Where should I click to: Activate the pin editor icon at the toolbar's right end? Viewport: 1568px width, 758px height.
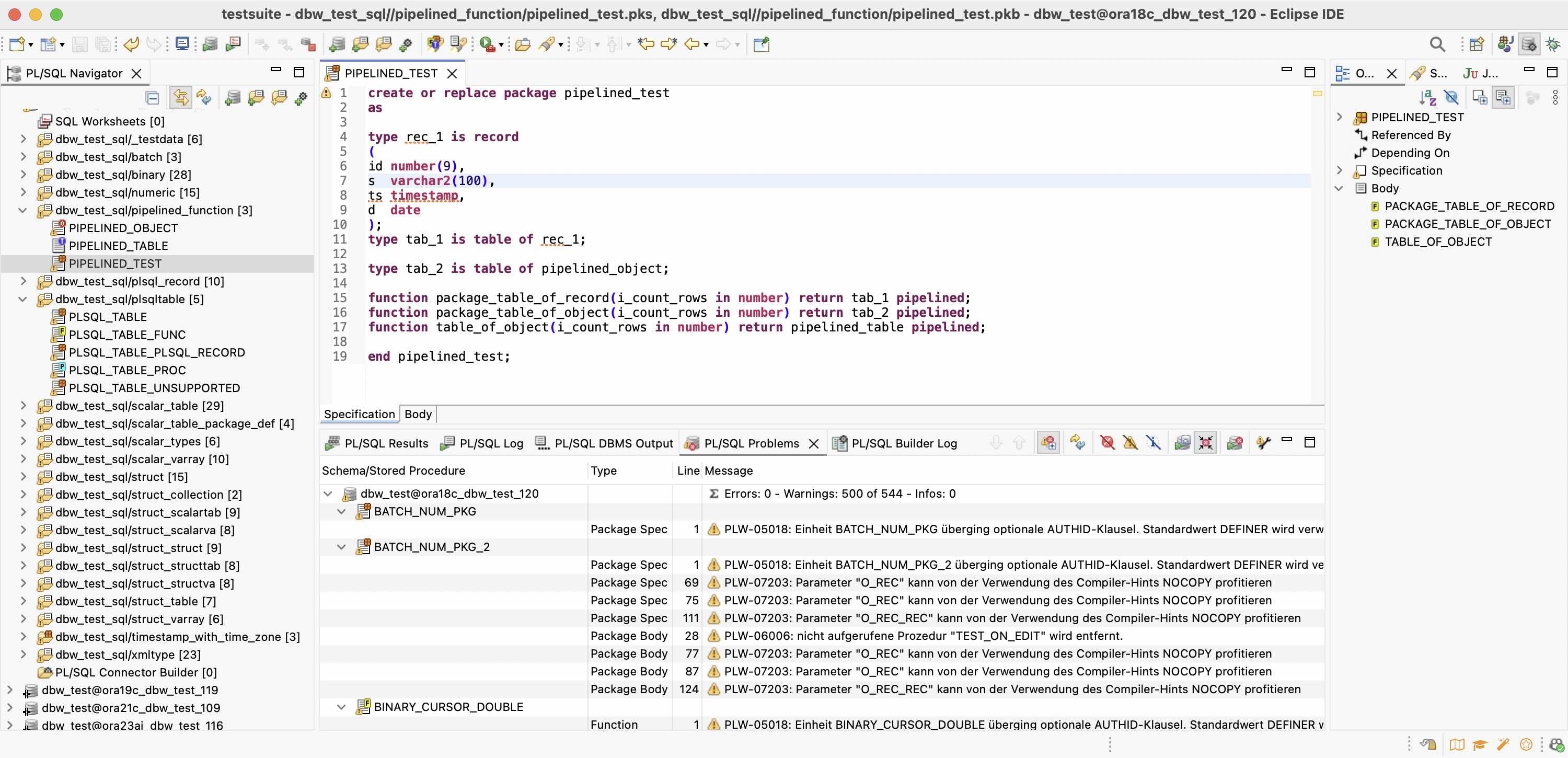761,44
